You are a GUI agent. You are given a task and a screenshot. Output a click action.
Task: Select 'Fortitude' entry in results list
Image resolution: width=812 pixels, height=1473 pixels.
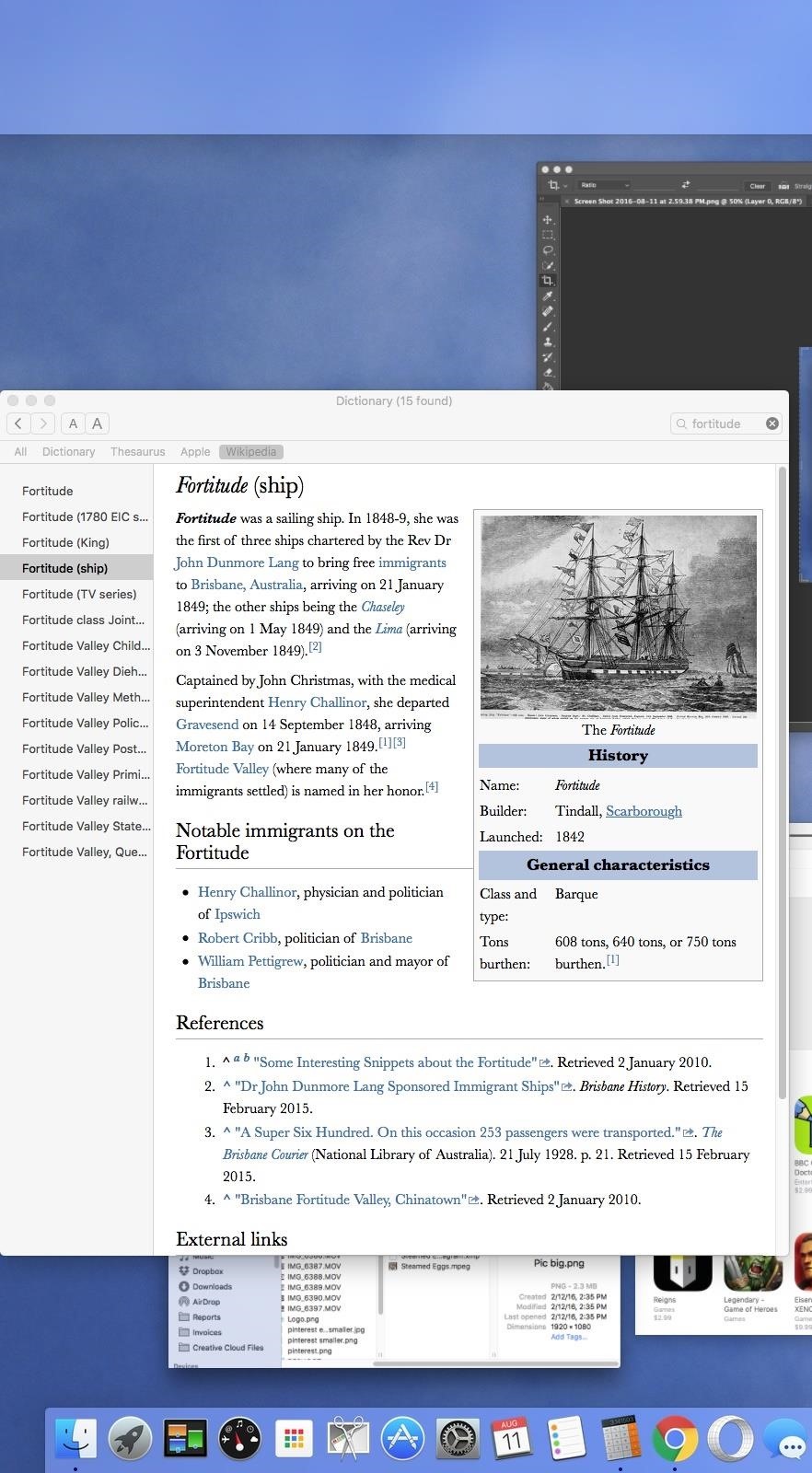tap(76, 491)
